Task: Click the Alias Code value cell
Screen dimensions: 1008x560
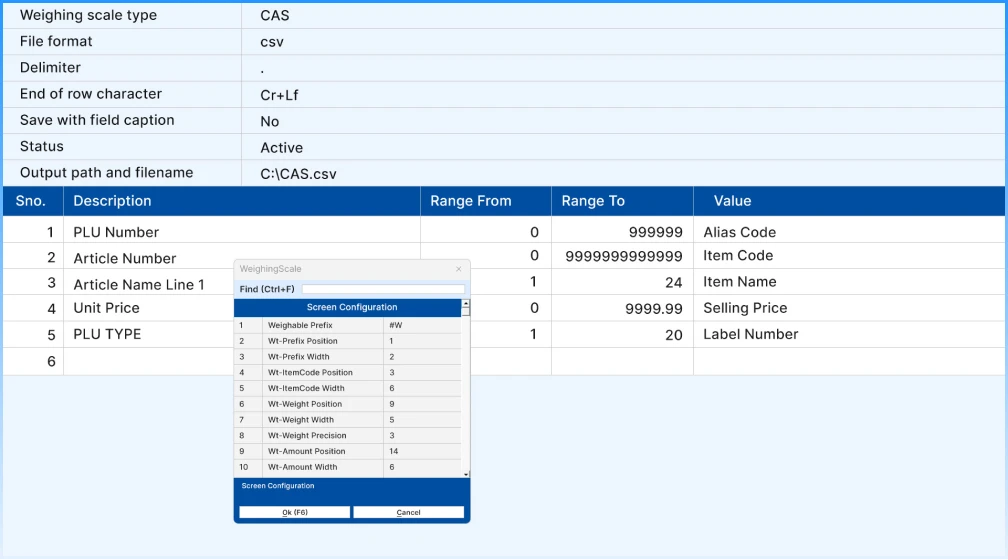Action: [849, 232]
